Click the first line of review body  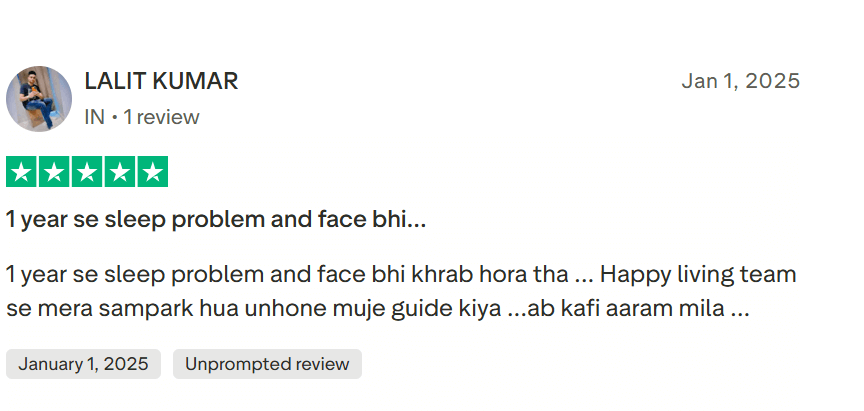pos(401,274)
